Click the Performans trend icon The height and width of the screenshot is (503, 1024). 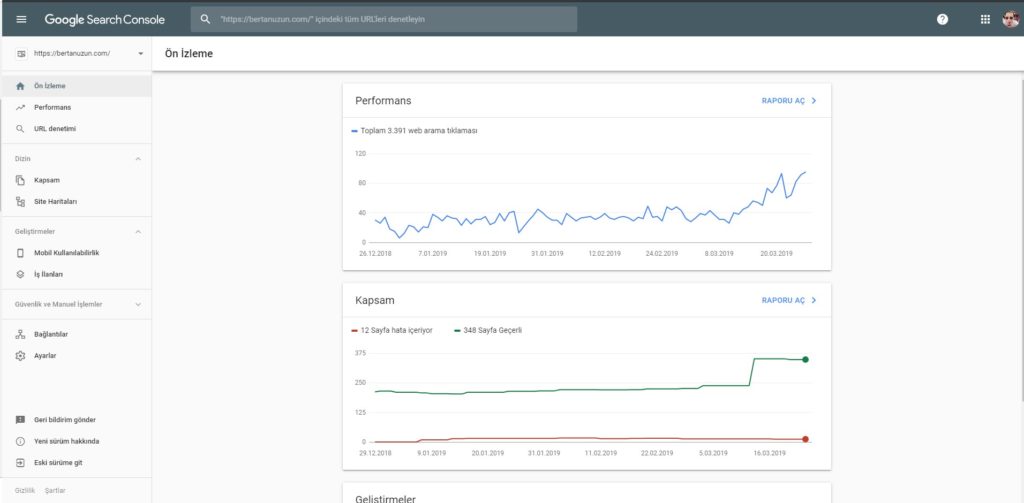point(20,108)
